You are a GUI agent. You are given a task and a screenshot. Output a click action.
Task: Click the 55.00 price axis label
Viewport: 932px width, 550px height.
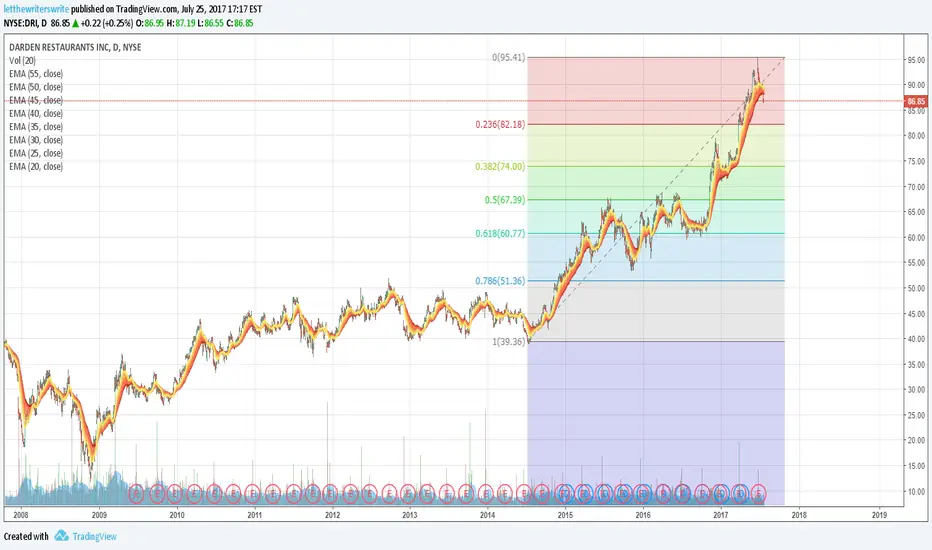tap(916, 263)
